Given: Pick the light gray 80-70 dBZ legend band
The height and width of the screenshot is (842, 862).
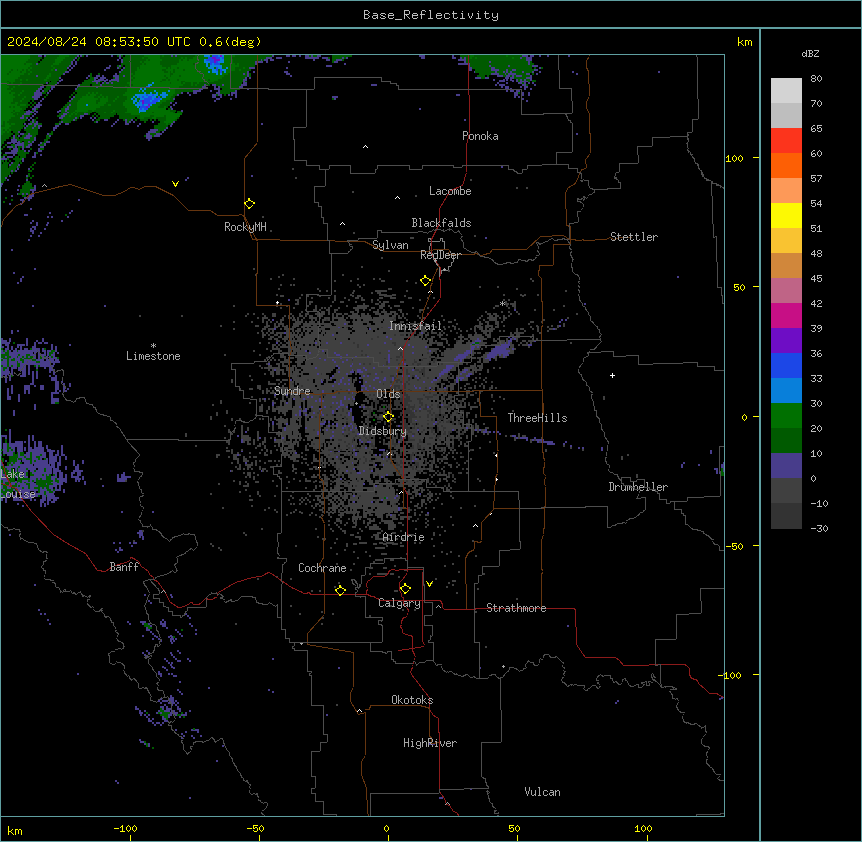Looking at the screenshot, I should tap(786, 91).
